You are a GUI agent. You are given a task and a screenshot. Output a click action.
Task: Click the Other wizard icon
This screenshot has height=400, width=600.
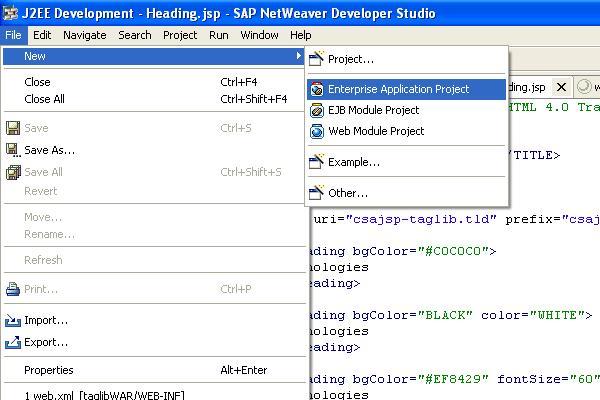(x=318, y=192)
